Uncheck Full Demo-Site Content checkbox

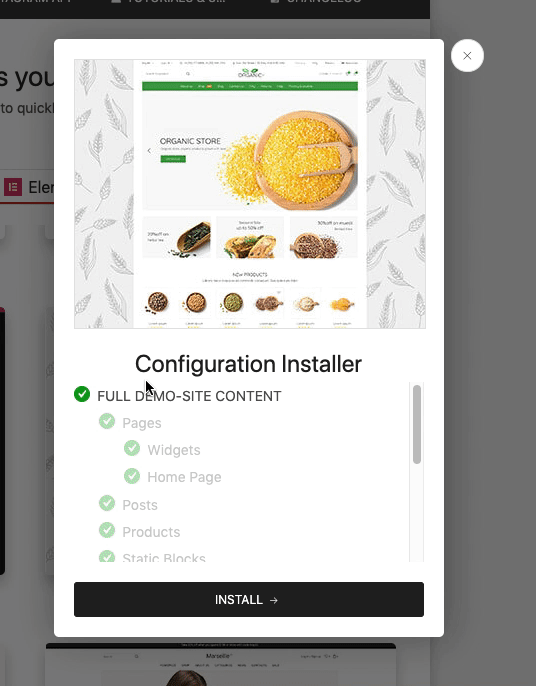82,394
